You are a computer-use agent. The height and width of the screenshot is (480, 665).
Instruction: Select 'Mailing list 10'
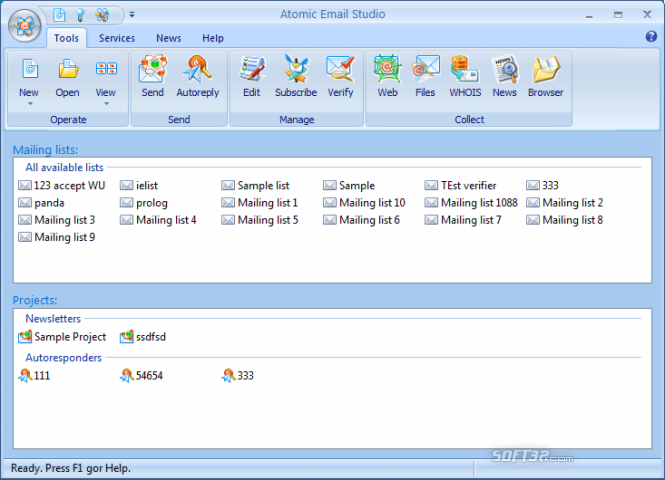[x=364, y=203]
